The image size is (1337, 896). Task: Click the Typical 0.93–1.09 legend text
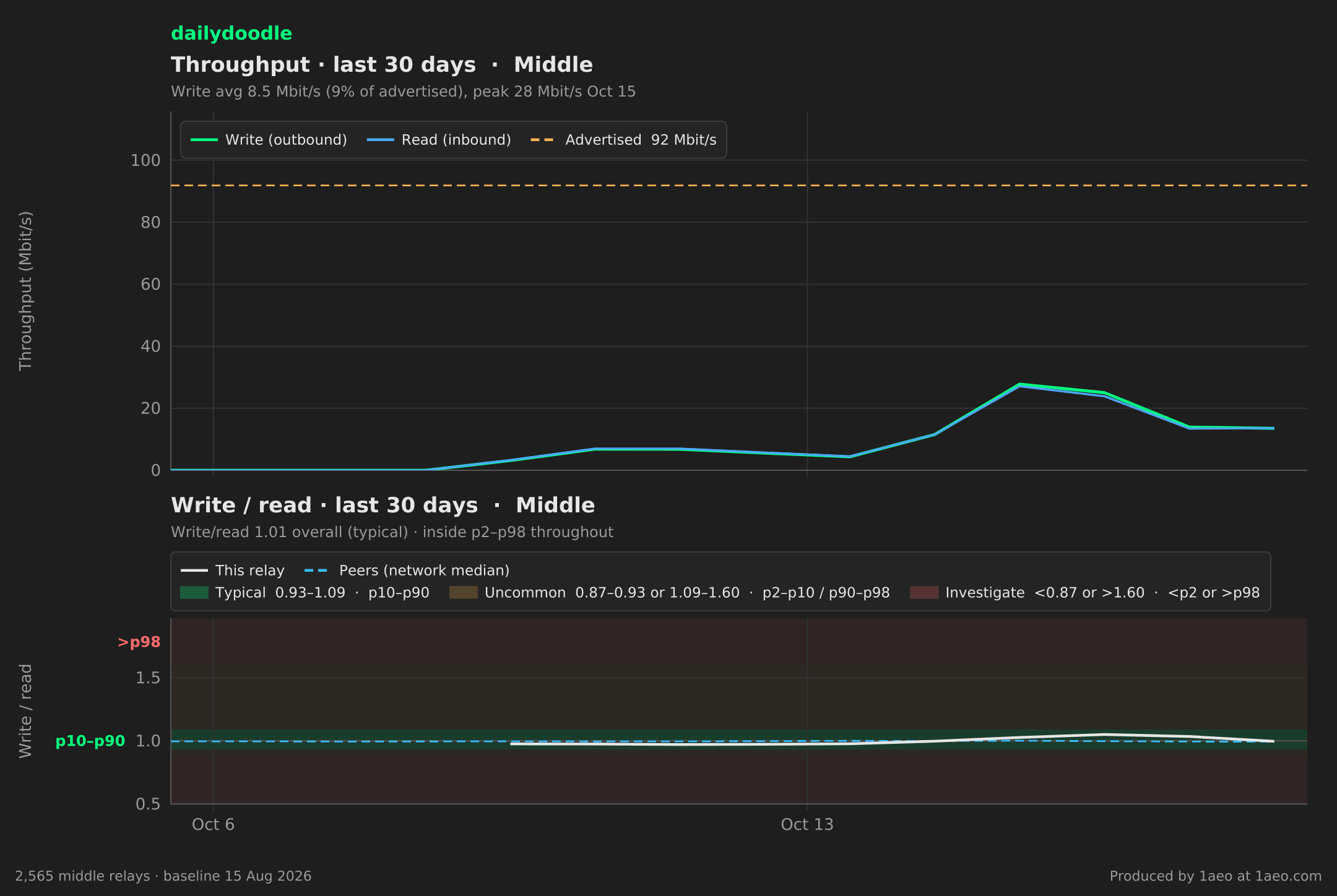tap(322, 593)
